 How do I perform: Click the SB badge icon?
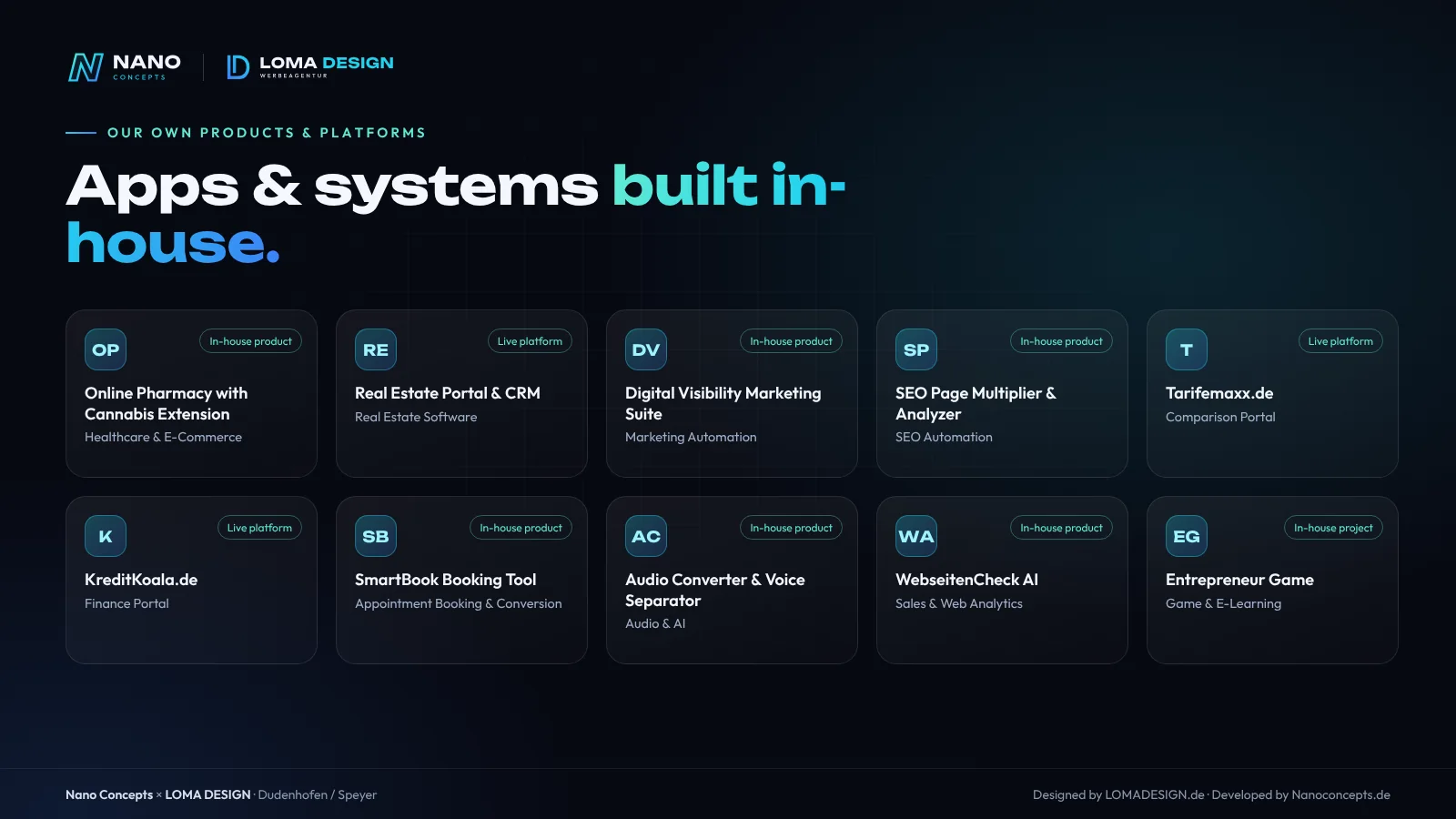tap(376, 536)
